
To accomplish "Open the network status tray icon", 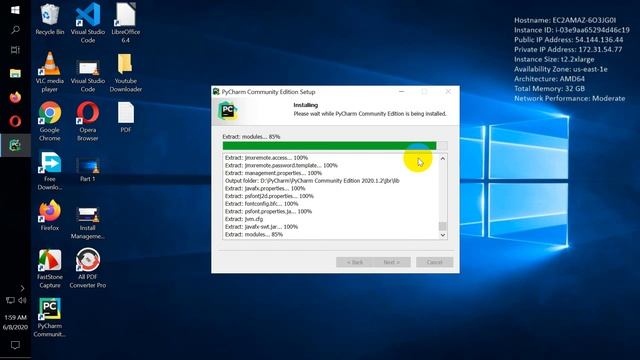I will tap(10, 300).
